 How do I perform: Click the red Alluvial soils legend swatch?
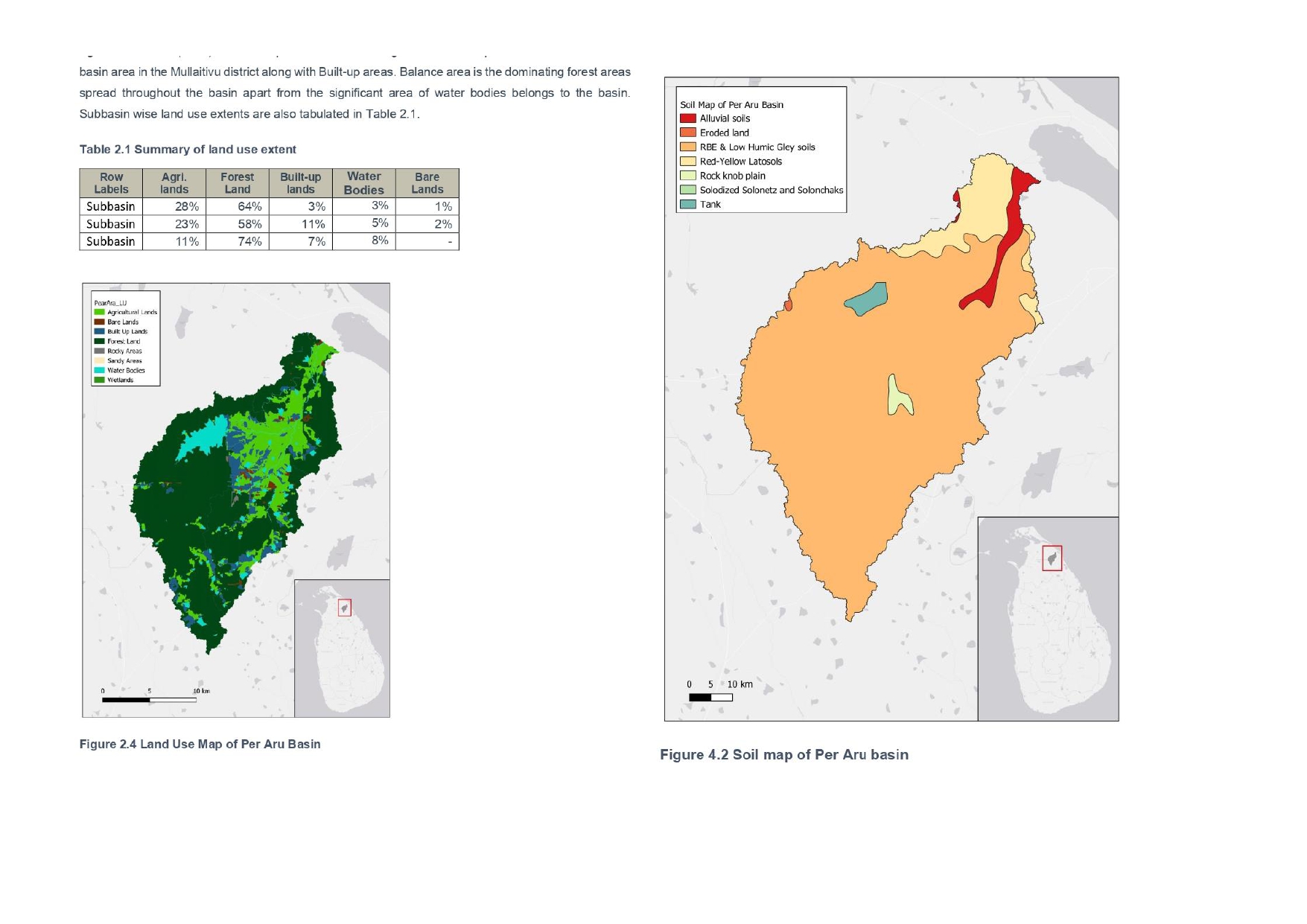(687, 118)
